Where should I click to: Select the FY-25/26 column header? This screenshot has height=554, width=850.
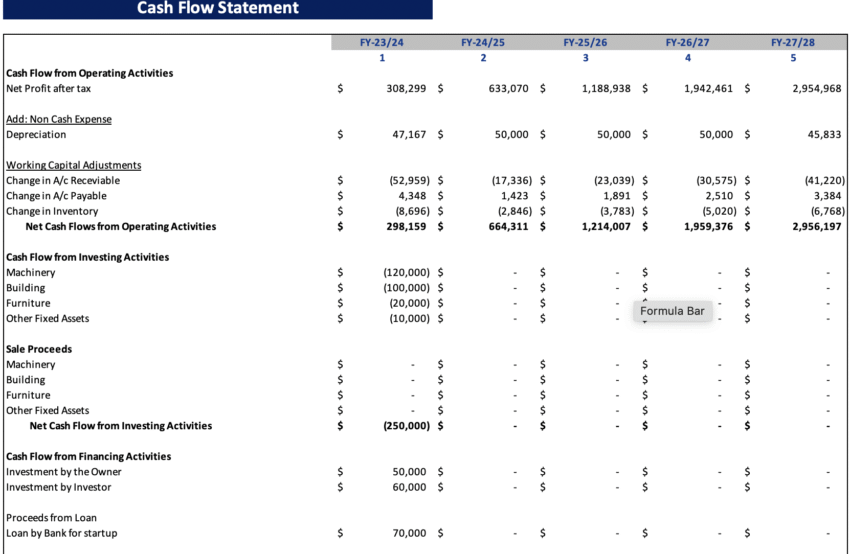pos(585,42)
